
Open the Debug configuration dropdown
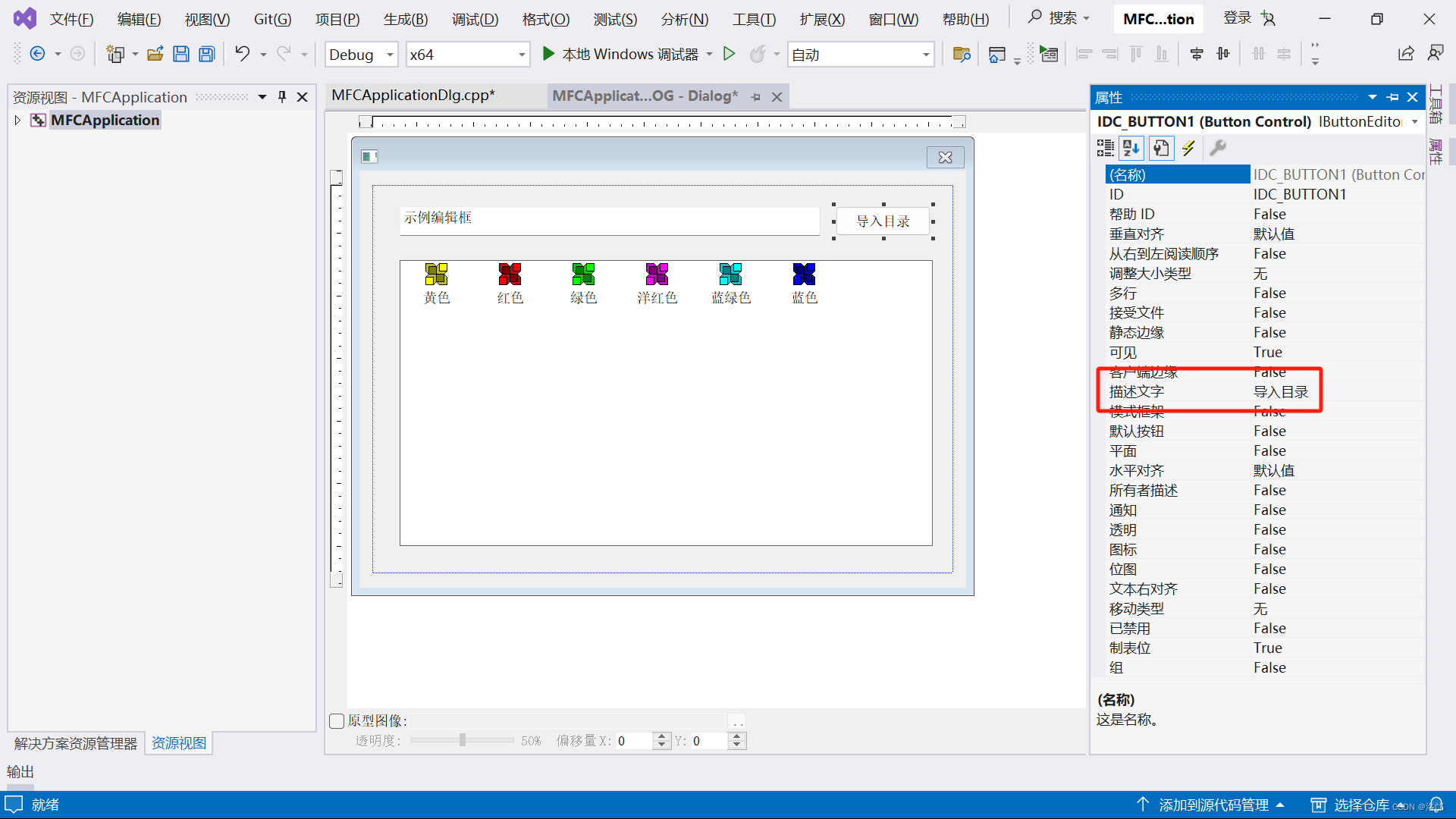(362, 55)
